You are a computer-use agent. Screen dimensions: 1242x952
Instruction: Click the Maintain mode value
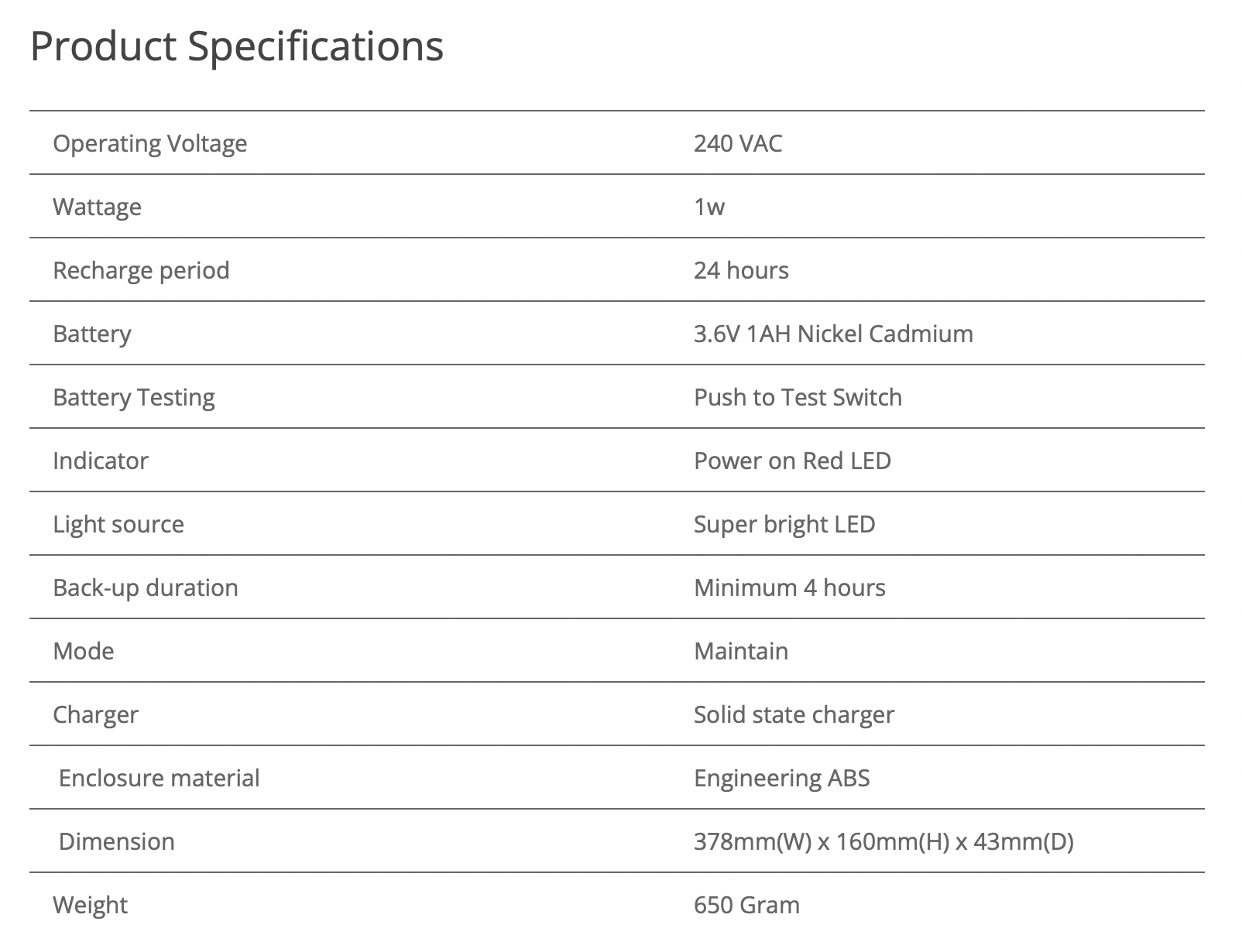coord(741,651)
